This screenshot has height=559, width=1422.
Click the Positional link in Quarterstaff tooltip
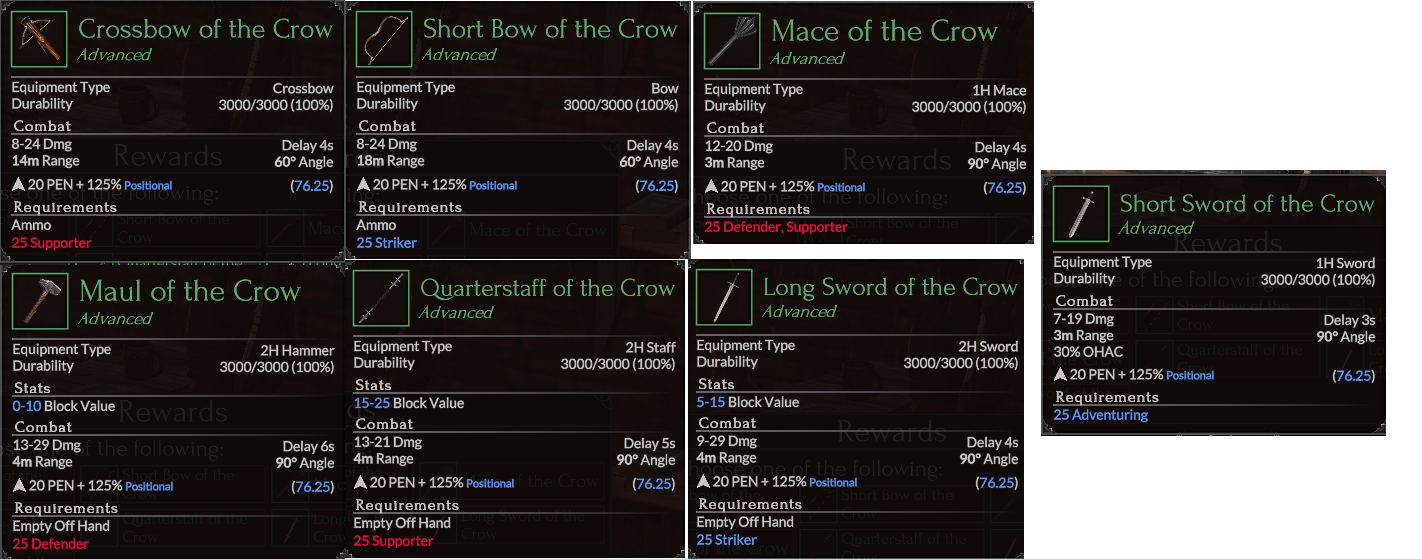pos(490,484)
